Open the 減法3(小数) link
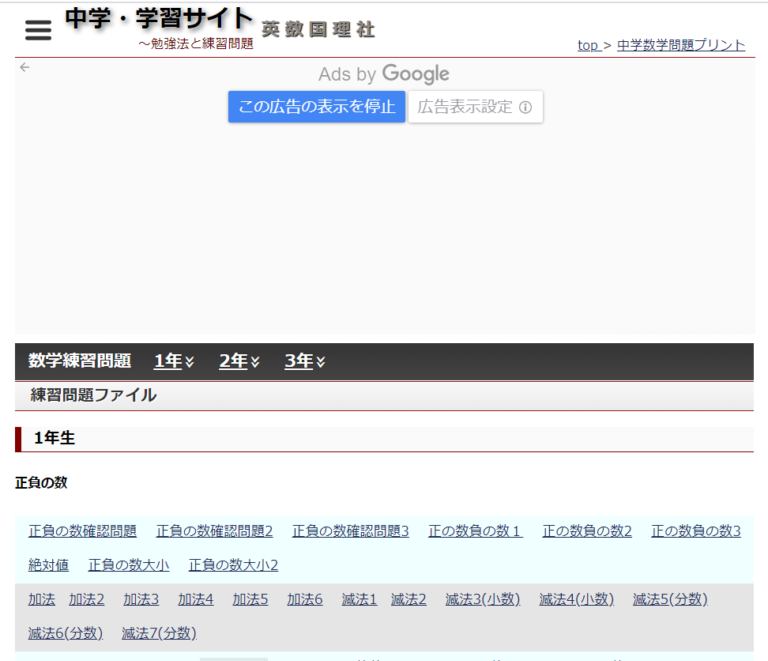 482,599
